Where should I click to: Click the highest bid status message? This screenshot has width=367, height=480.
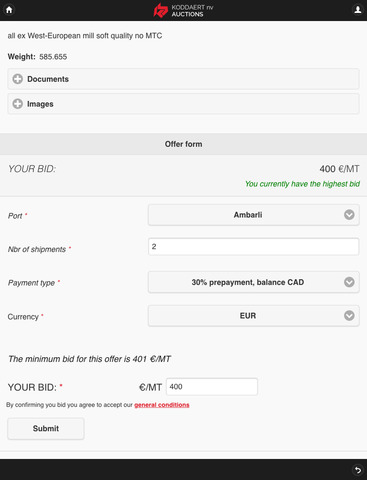302,184
